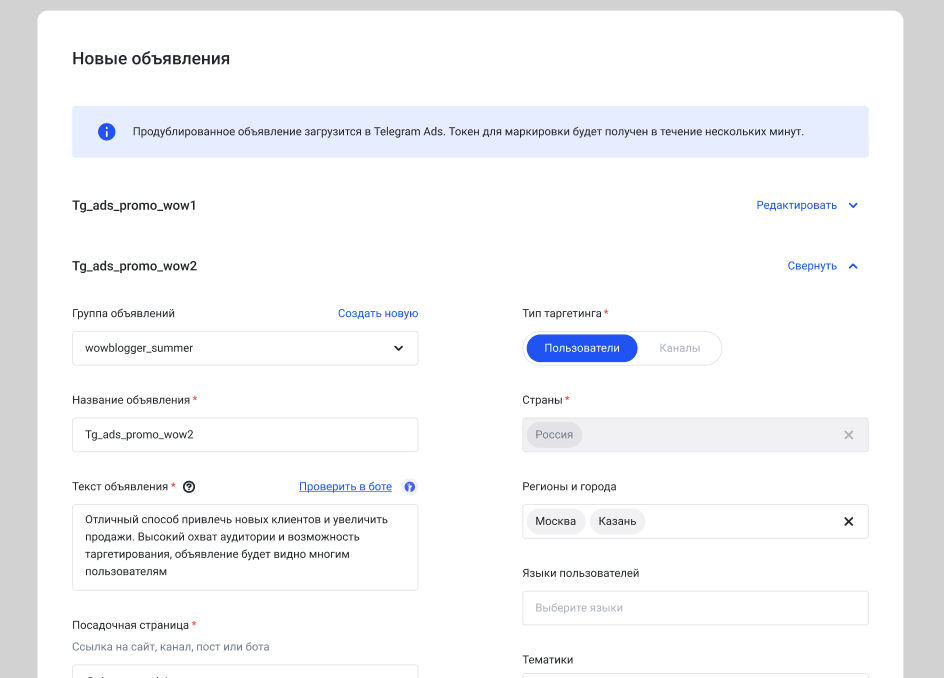Remove the Россия country chip via its X
944x678 pixels.
pos(848,434)
